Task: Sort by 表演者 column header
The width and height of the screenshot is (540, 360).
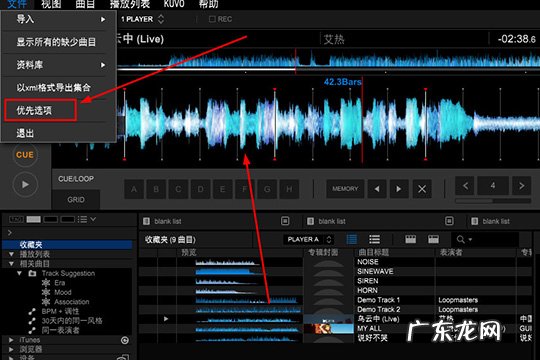Action: click(x=451, y=253)
